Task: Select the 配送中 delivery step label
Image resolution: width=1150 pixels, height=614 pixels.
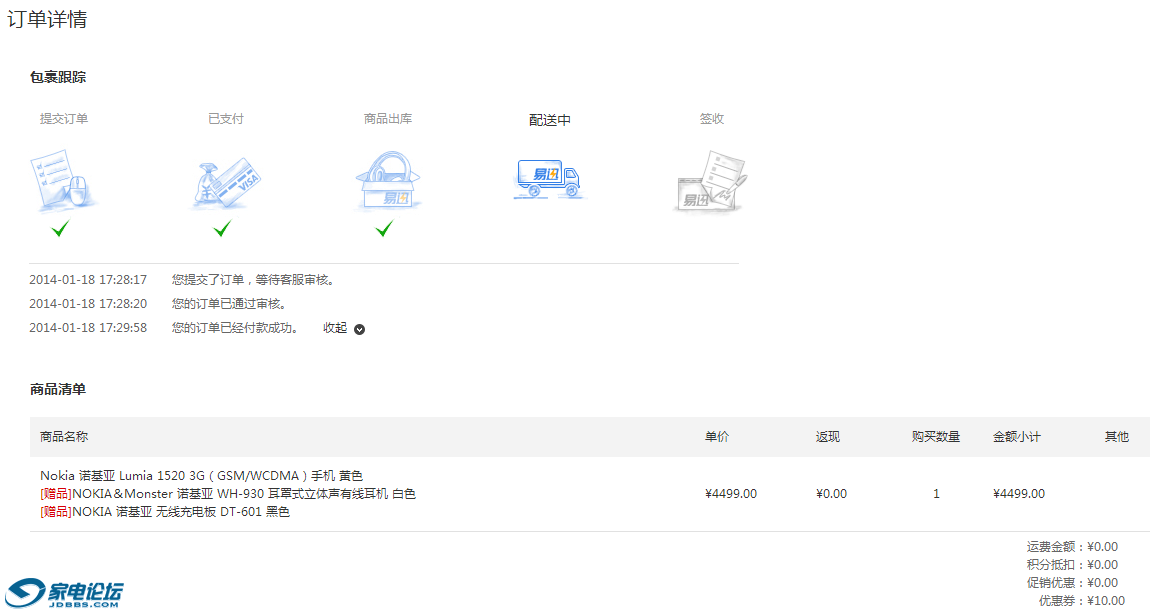Action: coord(549,120)
